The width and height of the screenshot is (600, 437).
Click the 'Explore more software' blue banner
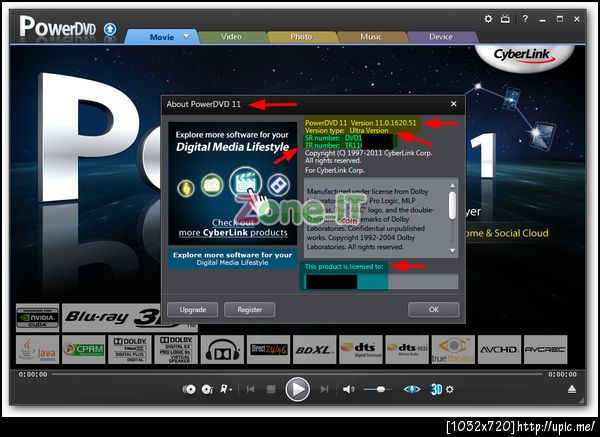click(x=232, y=259)
